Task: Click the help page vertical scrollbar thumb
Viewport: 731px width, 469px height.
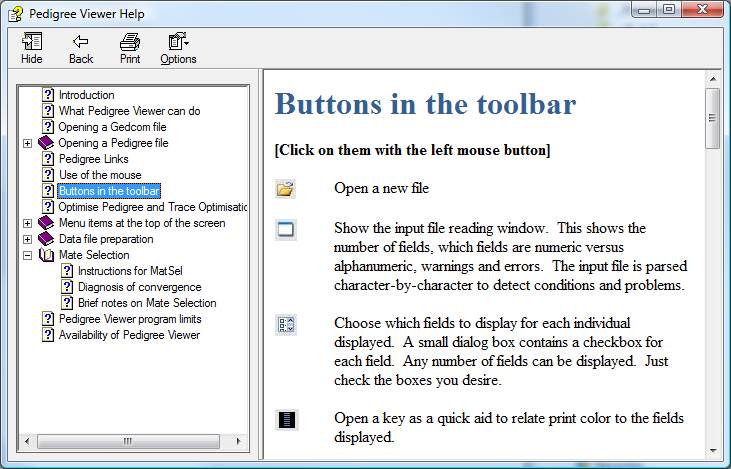Action: (713, 118)
